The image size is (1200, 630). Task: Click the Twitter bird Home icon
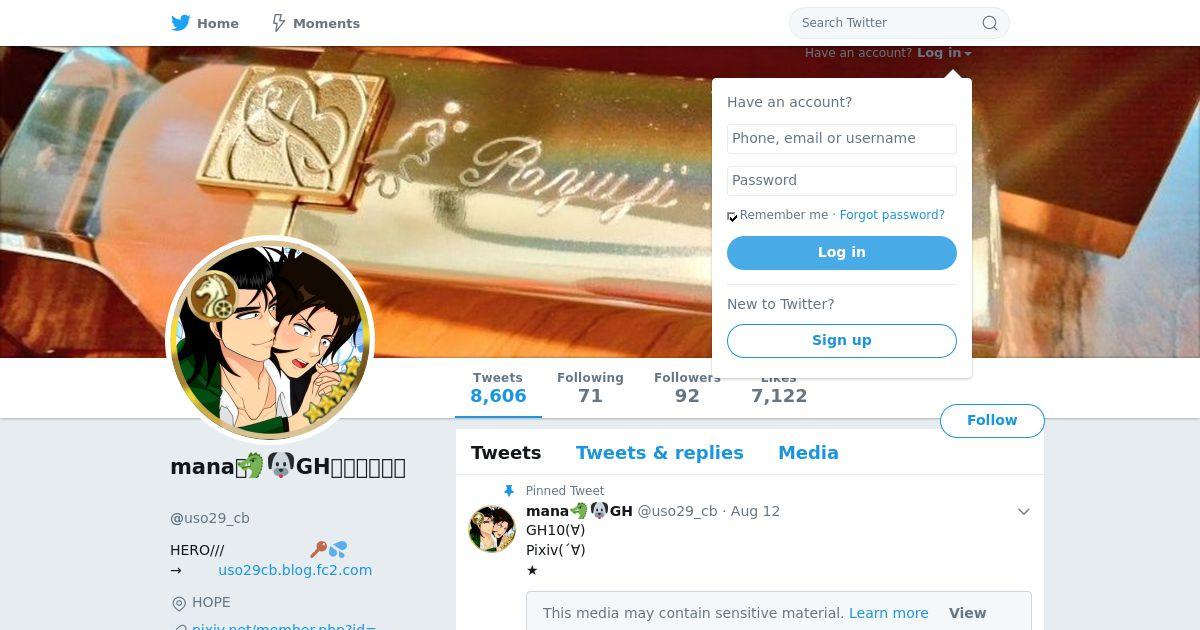pyautogui.click(x=180, y=22)
